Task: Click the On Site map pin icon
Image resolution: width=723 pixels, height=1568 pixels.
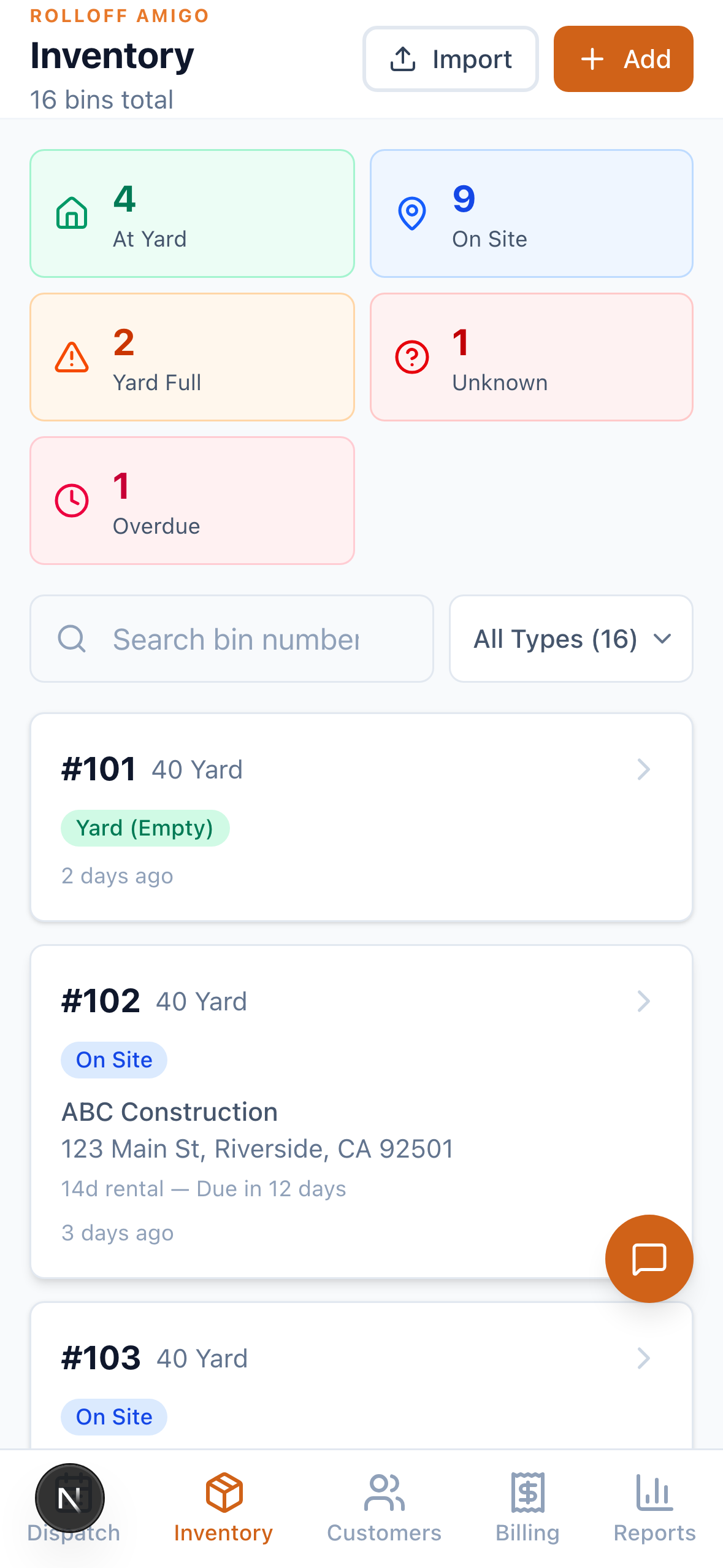Action: pos(412,213)
